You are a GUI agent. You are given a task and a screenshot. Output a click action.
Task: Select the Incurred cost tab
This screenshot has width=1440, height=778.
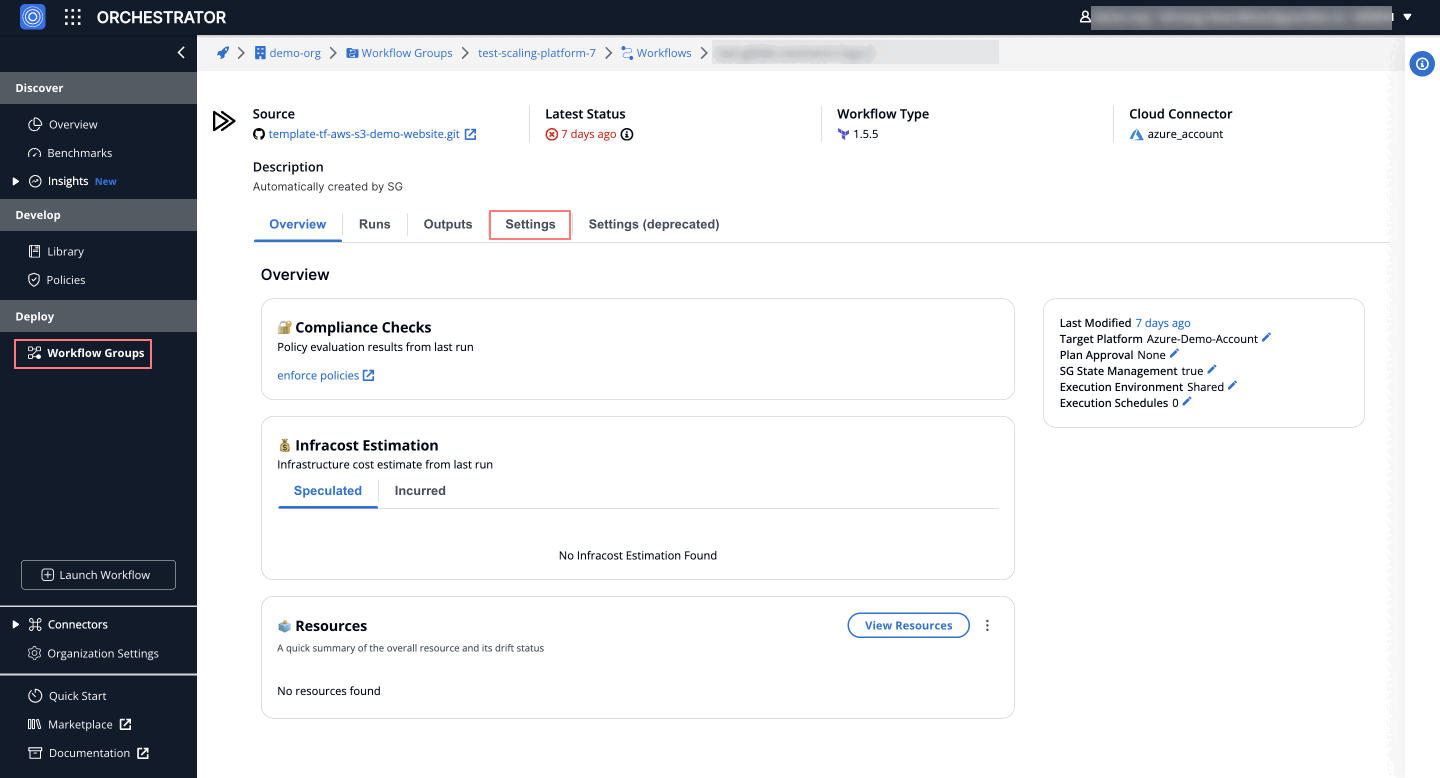click(420, 491)
